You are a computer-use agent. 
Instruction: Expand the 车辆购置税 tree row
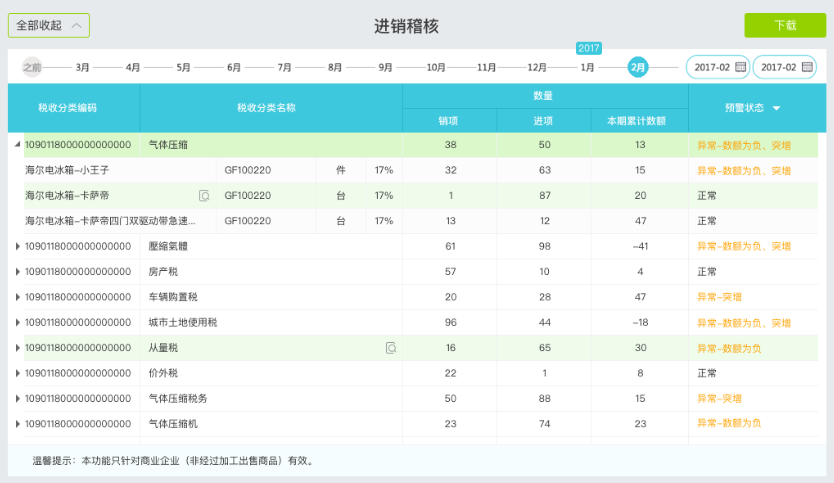pyautogui.click(x=16, y=297)
